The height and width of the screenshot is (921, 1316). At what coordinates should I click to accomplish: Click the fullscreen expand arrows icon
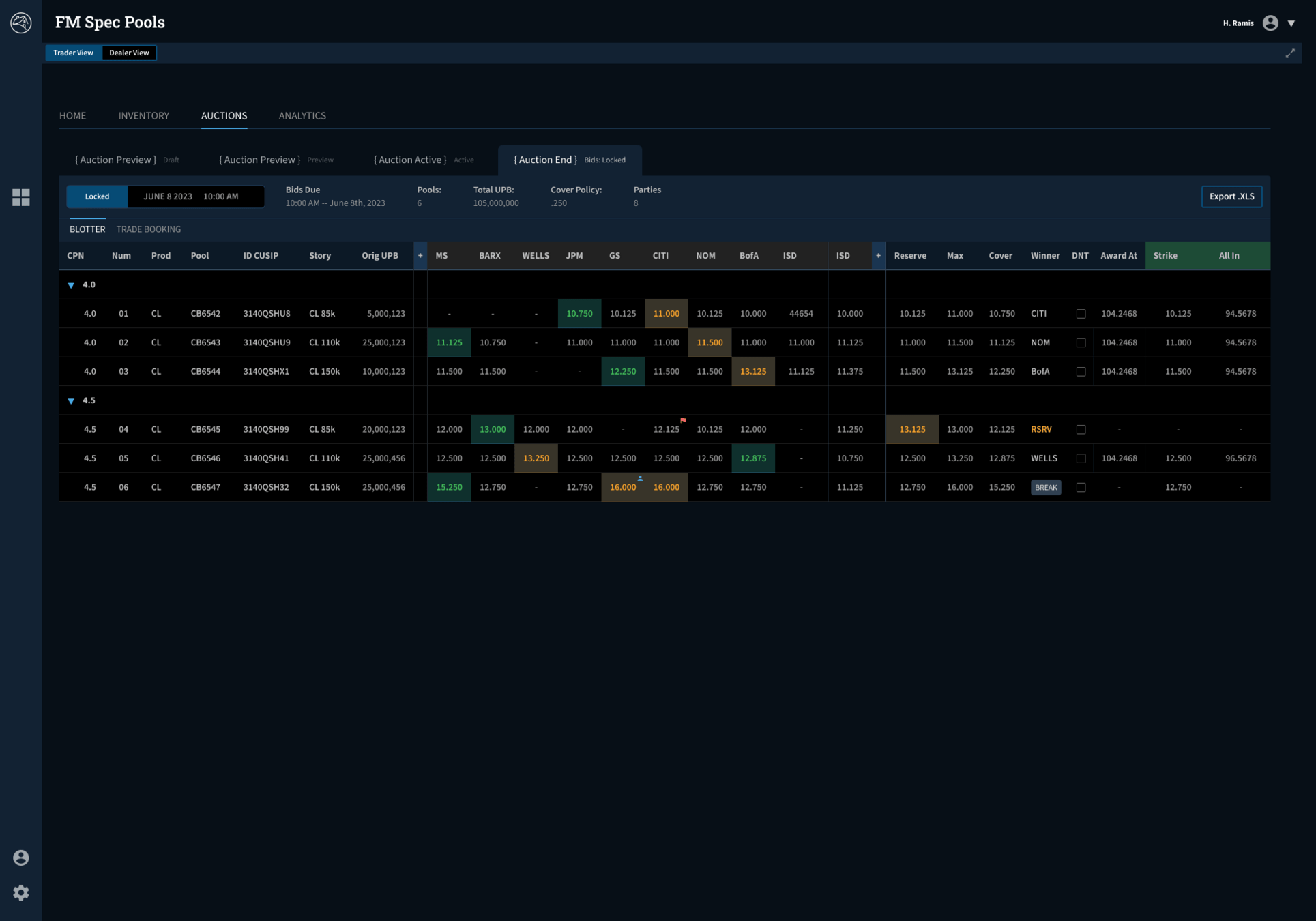pos(1289,53)
